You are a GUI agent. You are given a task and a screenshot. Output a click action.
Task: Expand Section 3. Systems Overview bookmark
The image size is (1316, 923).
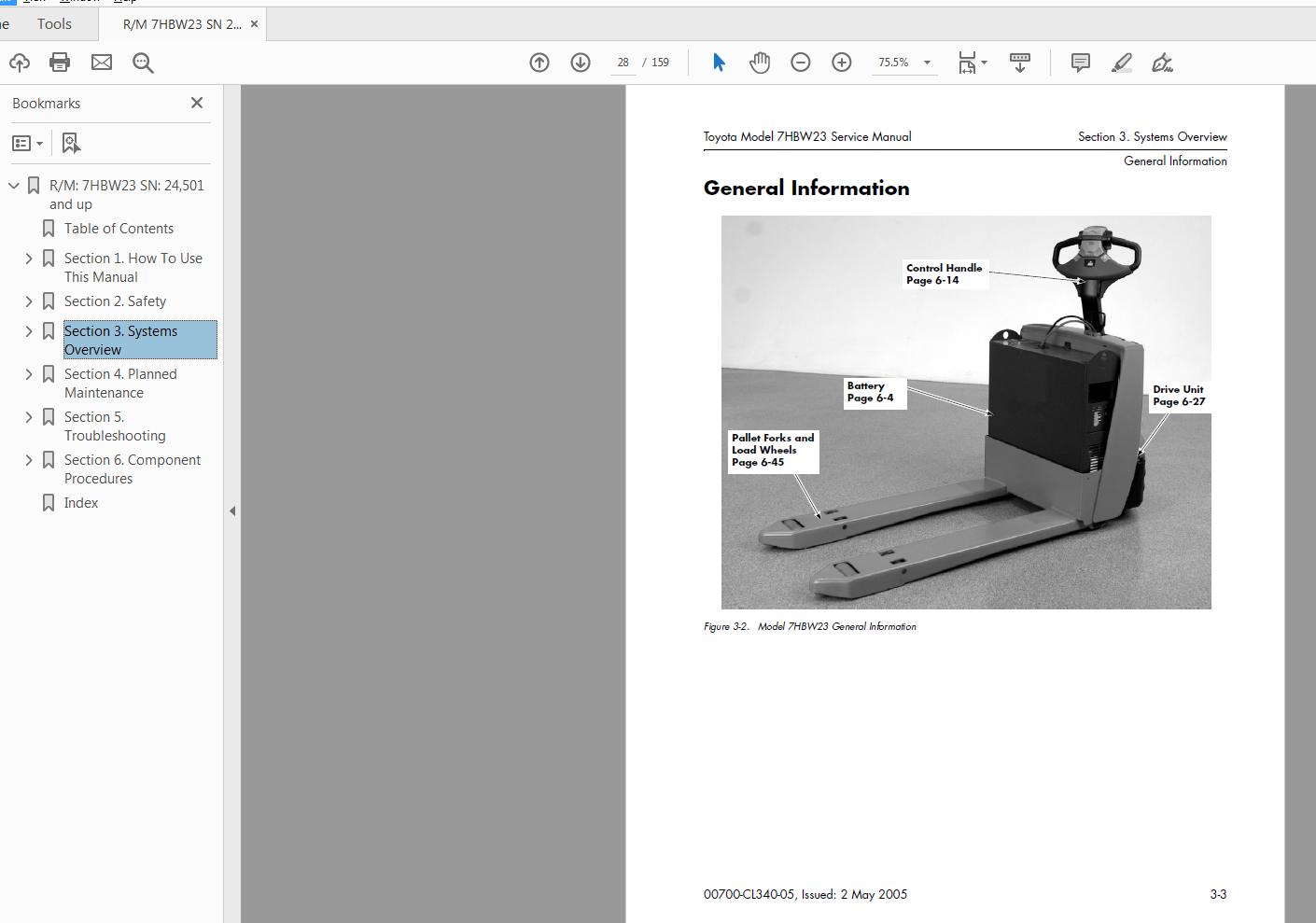click(x=29, y=331)
